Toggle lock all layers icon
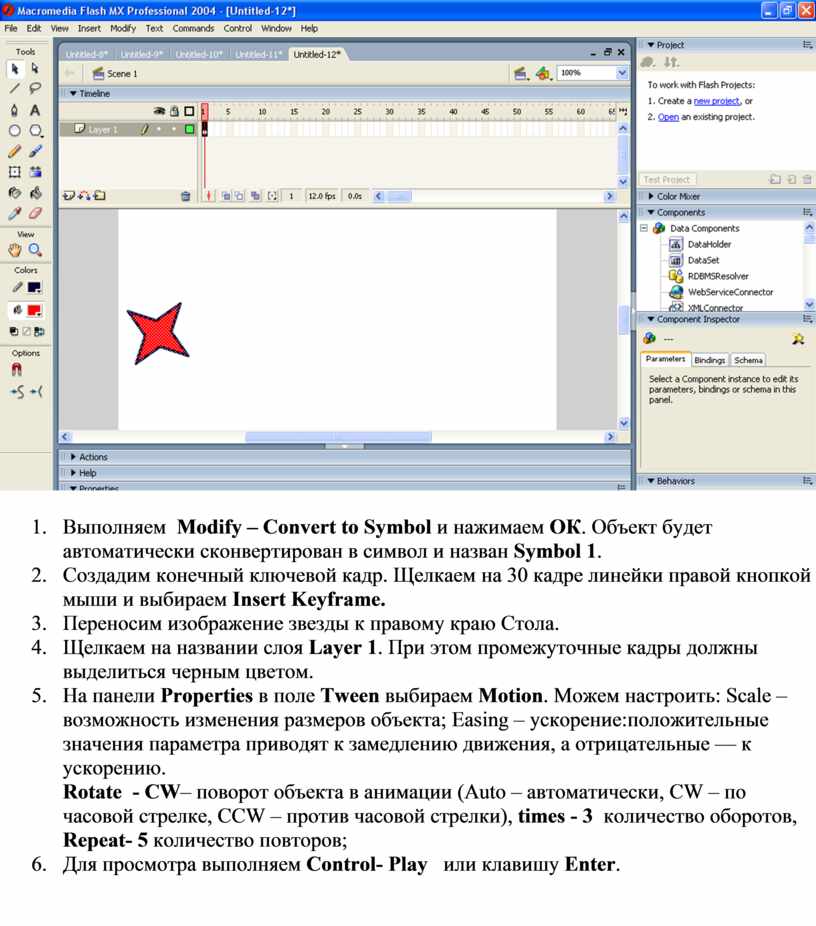The image size is (816, 926). 174,111
